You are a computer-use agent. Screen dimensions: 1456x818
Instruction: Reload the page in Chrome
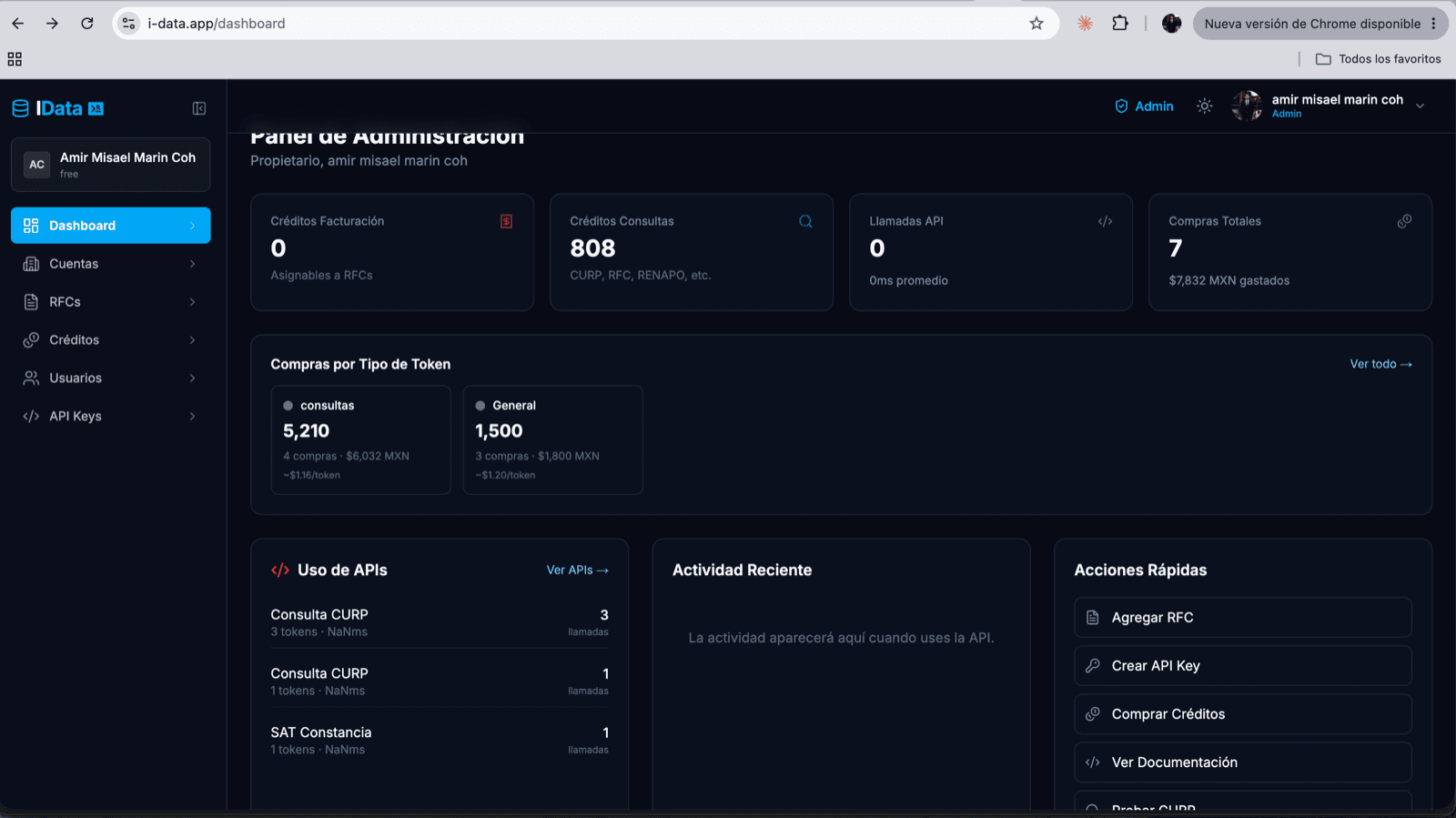pyautogui.click(x=87, y=24)
